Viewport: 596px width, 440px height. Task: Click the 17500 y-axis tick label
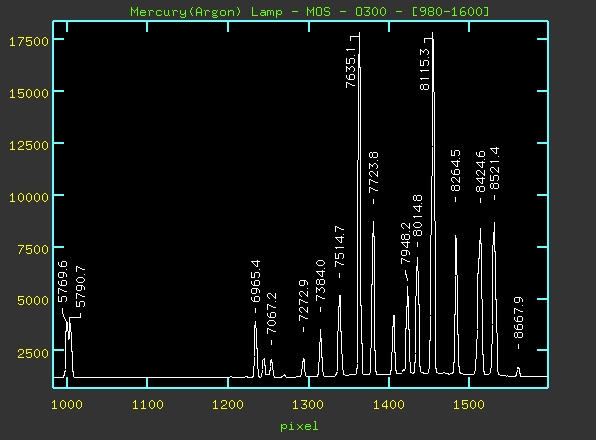pos(29,41)
